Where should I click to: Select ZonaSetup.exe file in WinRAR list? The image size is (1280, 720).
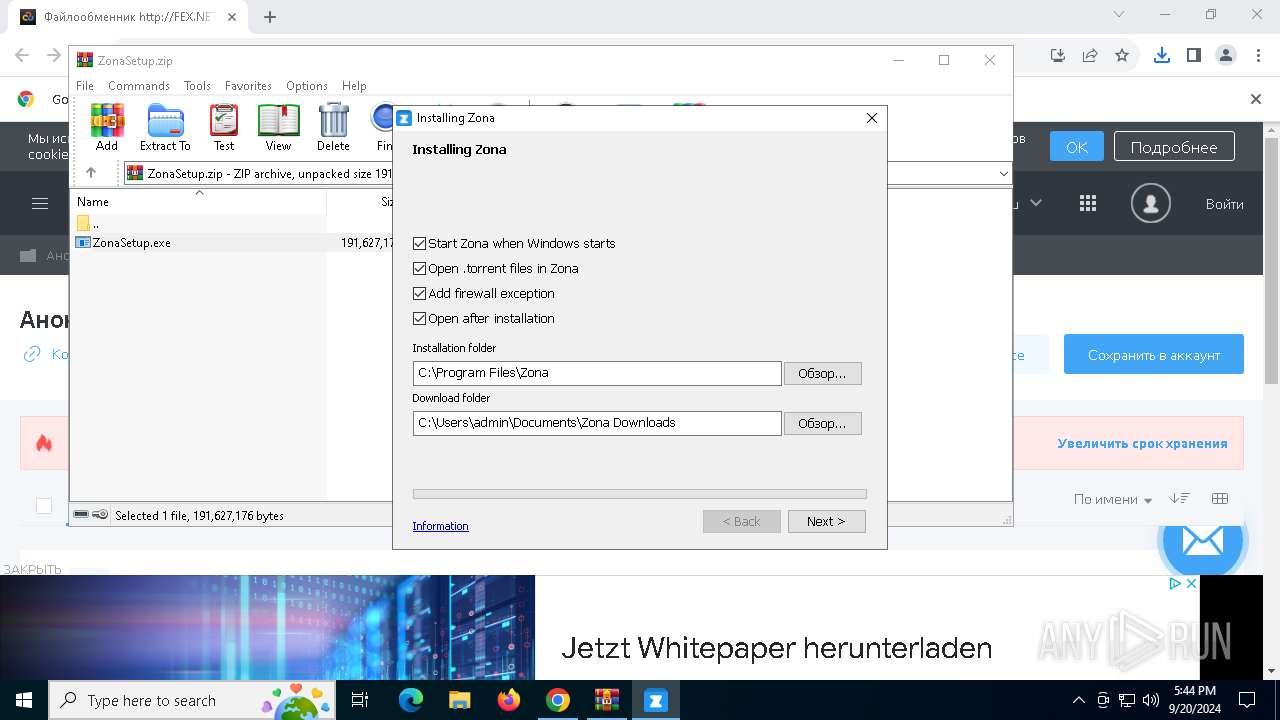(132, 242)
